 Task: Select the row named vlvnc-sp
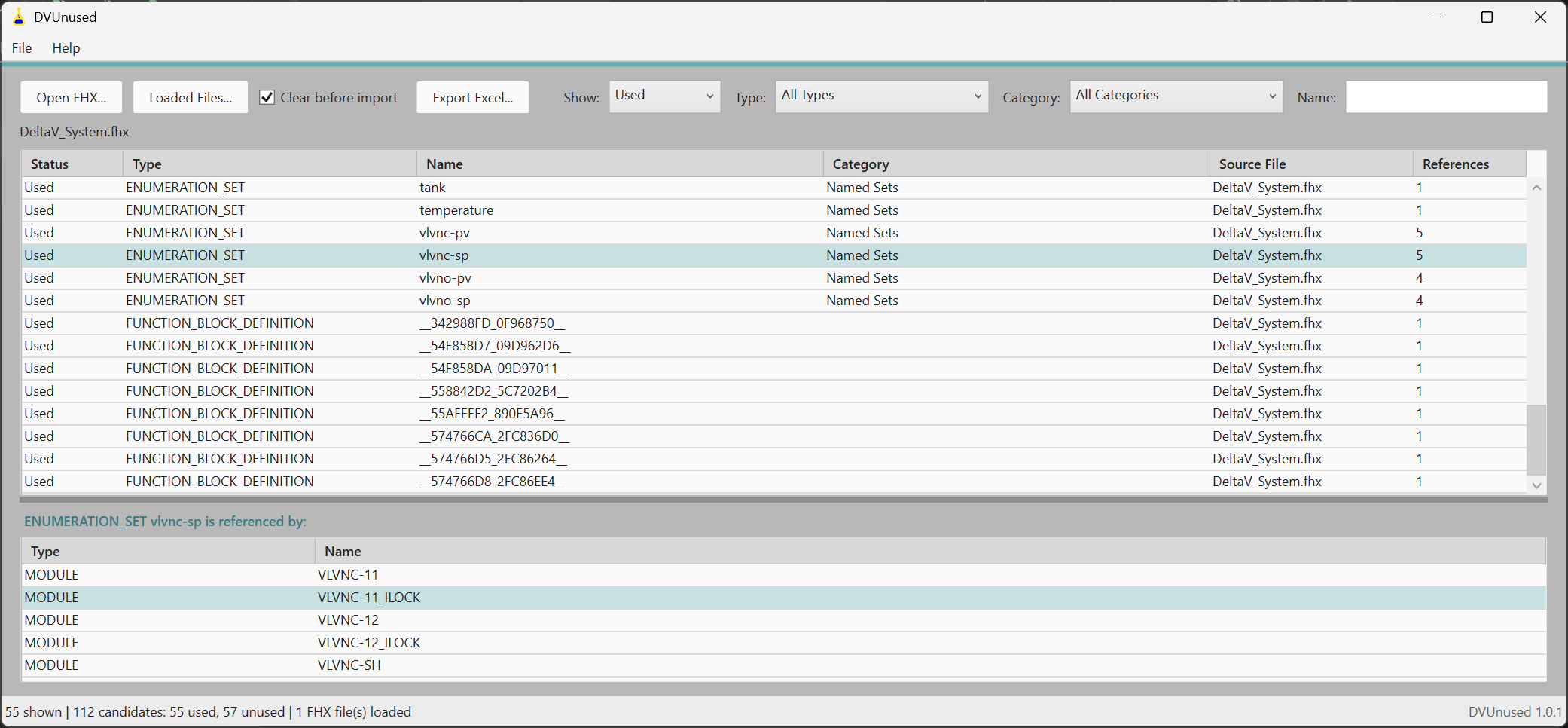(x=774, y=255)
